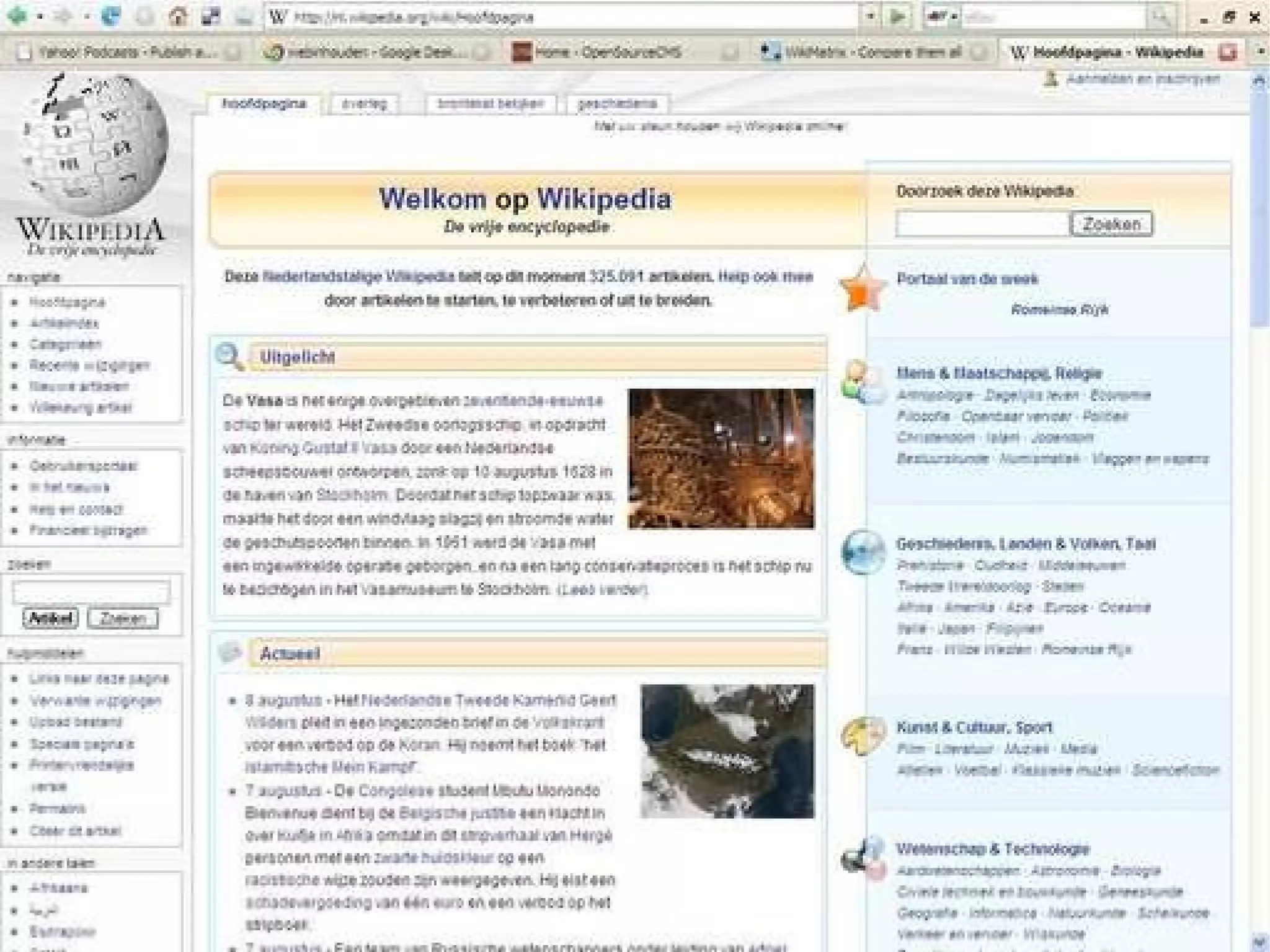
Task: Open the overleg page tab
Action: 364,104
